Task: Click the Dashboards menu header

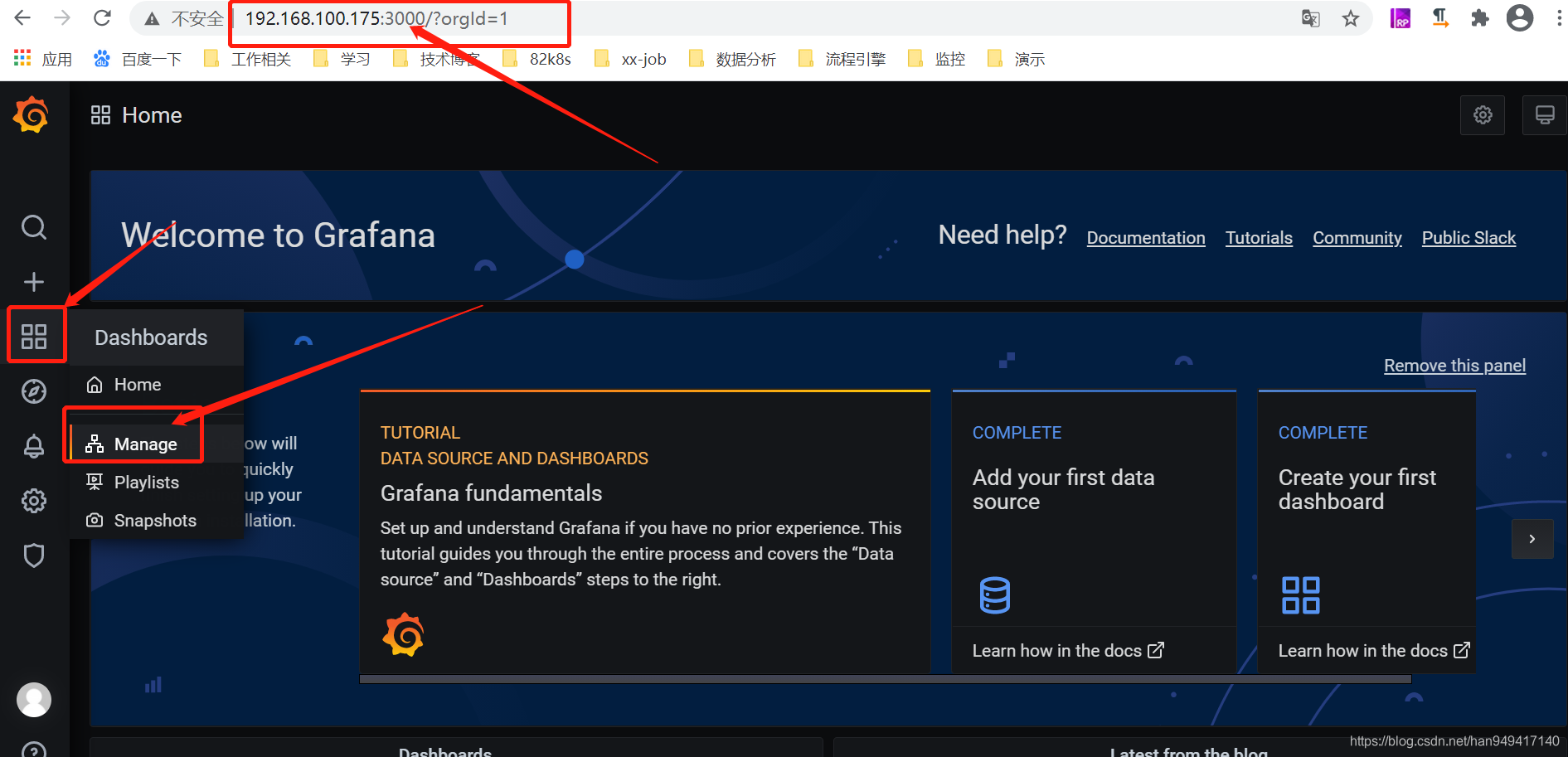Action: click(x=156, y=337)
